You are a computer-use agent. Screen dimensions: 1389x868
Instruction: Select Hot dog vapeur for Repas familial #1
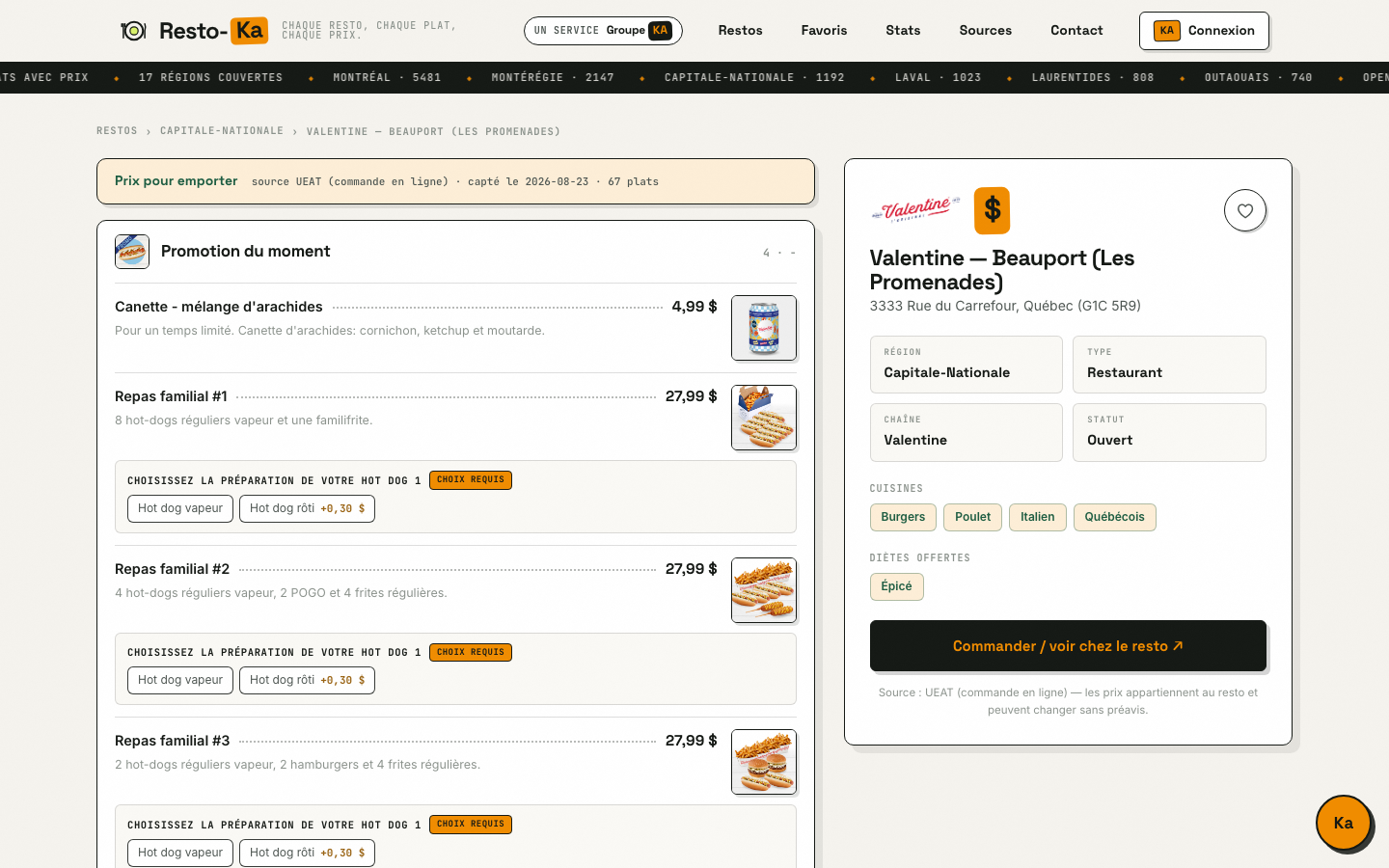(180, 508)
